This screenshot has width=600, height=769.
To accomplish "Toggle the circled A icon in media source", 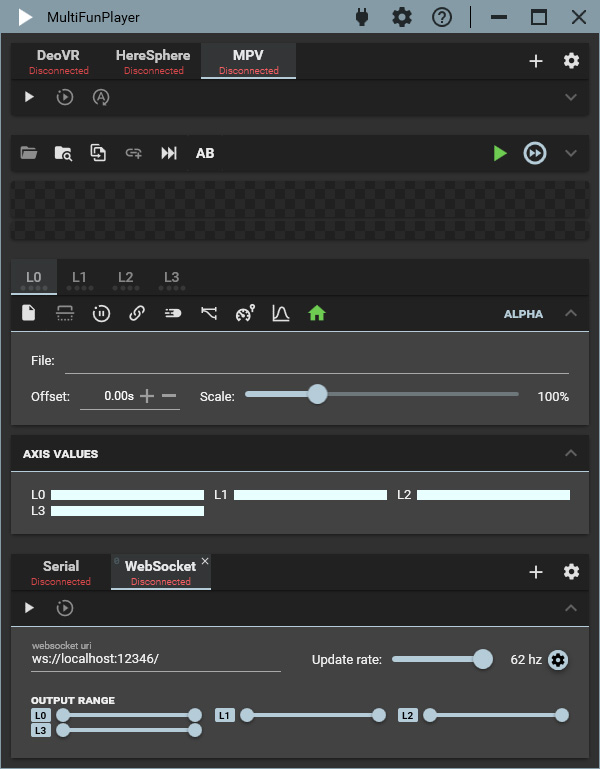I will point(101,97).
